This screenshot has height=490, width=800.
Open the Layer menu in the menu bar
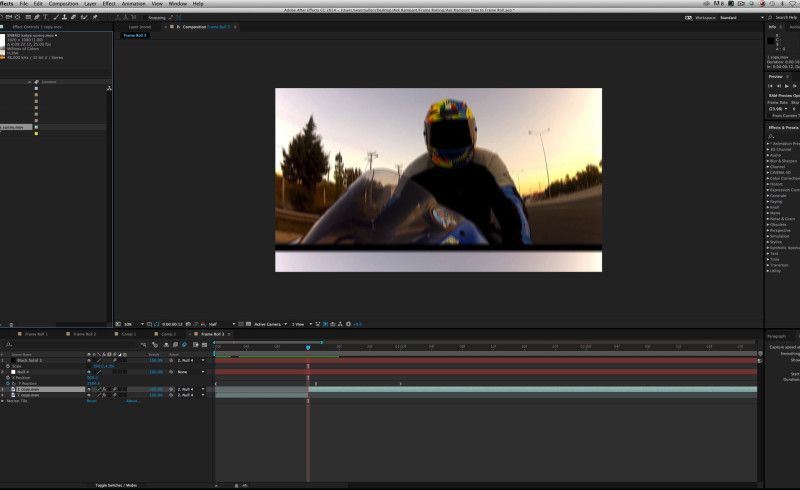pyautogui.click(x=90, y=4)
